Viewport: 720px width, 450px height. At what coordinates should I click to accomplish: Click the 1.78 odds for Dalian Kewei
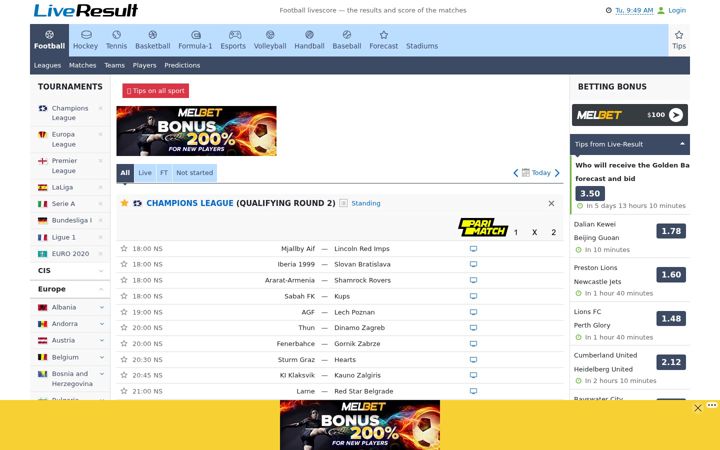pyautogui.click(x=671, y=231)
